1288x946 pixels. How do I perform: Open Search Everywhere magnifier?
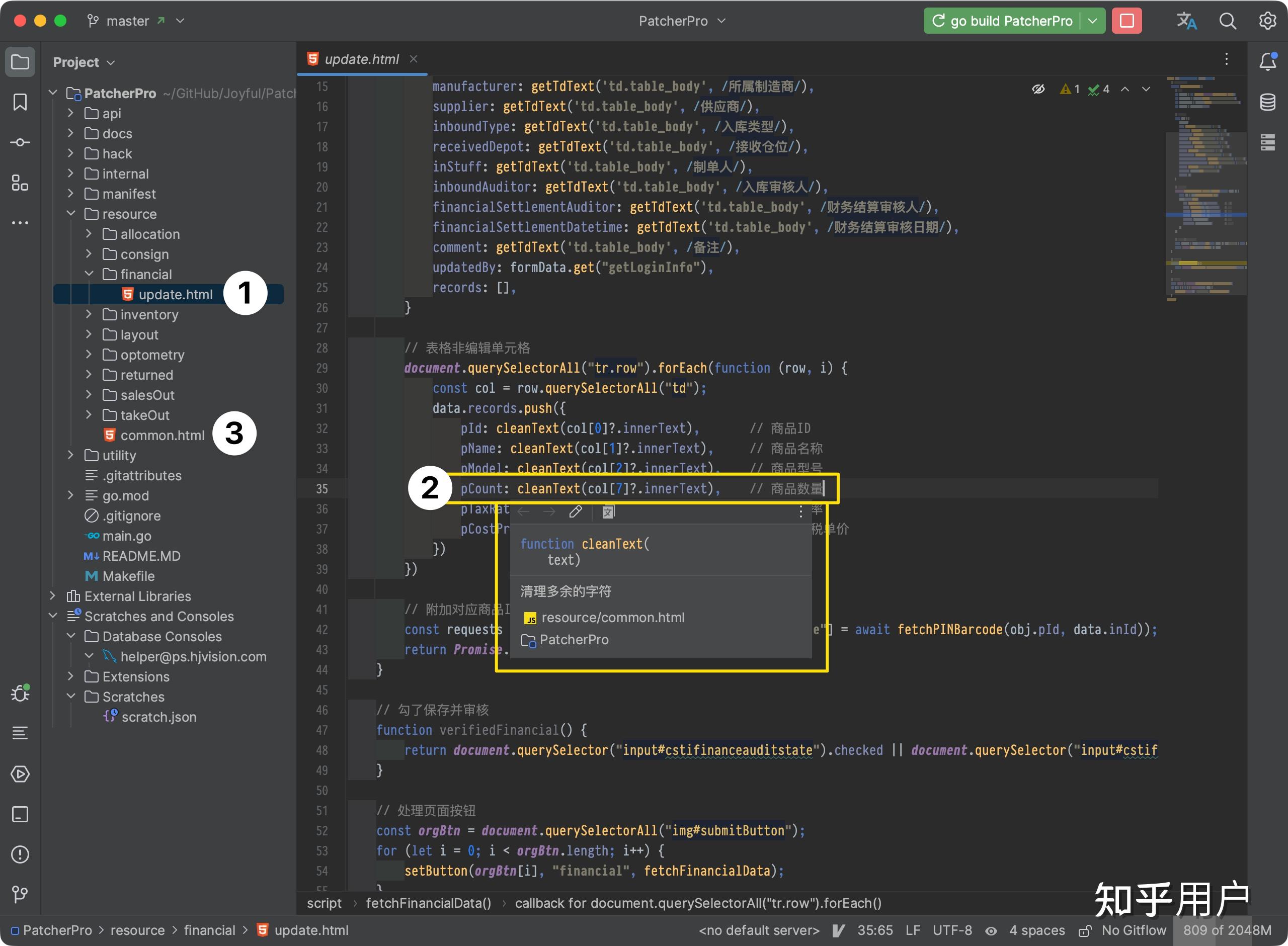[x=1227, y=21]
